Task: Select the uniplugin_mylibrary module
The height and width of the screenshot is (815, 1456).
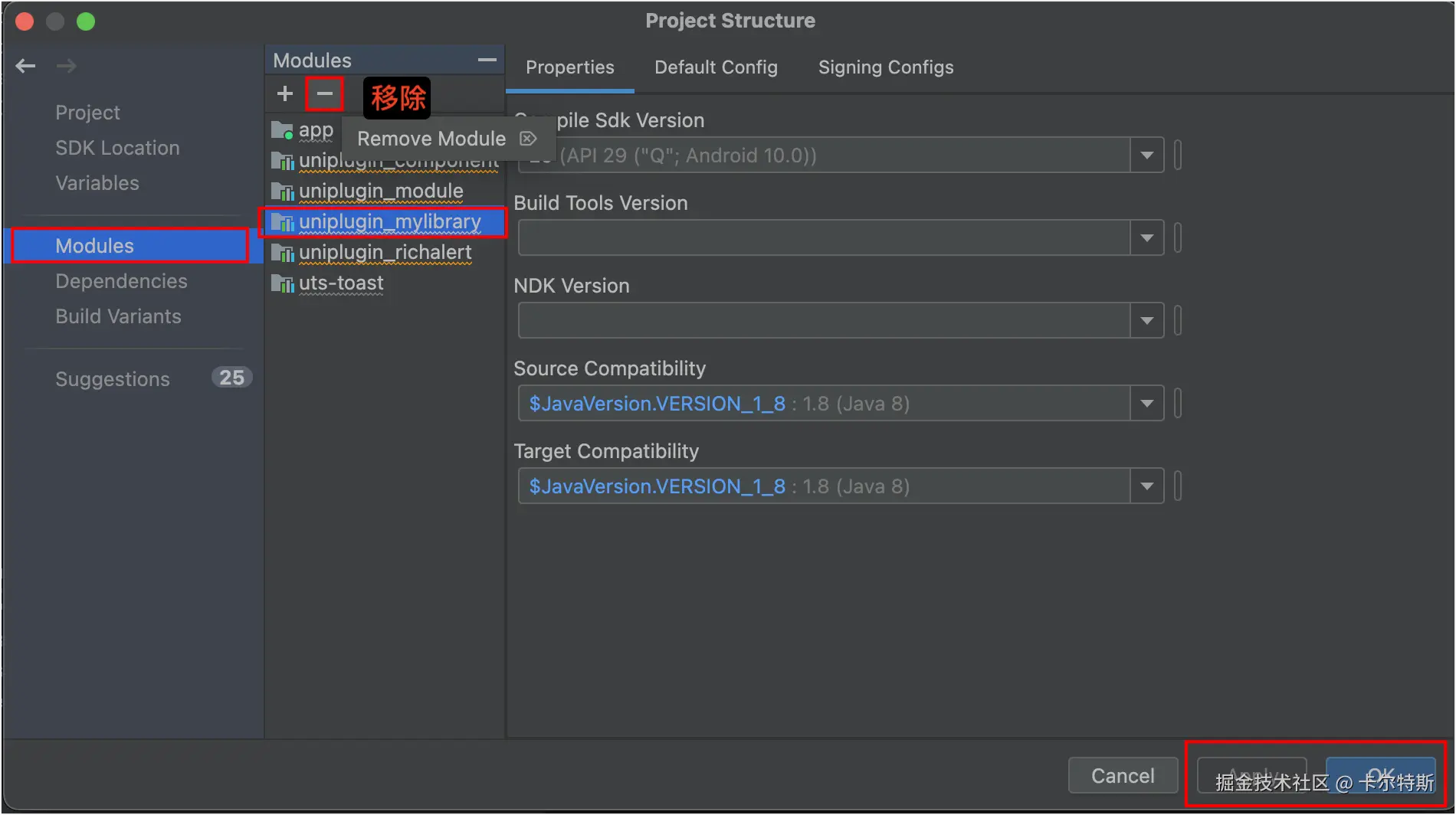Action: click(x=389, y=222)
